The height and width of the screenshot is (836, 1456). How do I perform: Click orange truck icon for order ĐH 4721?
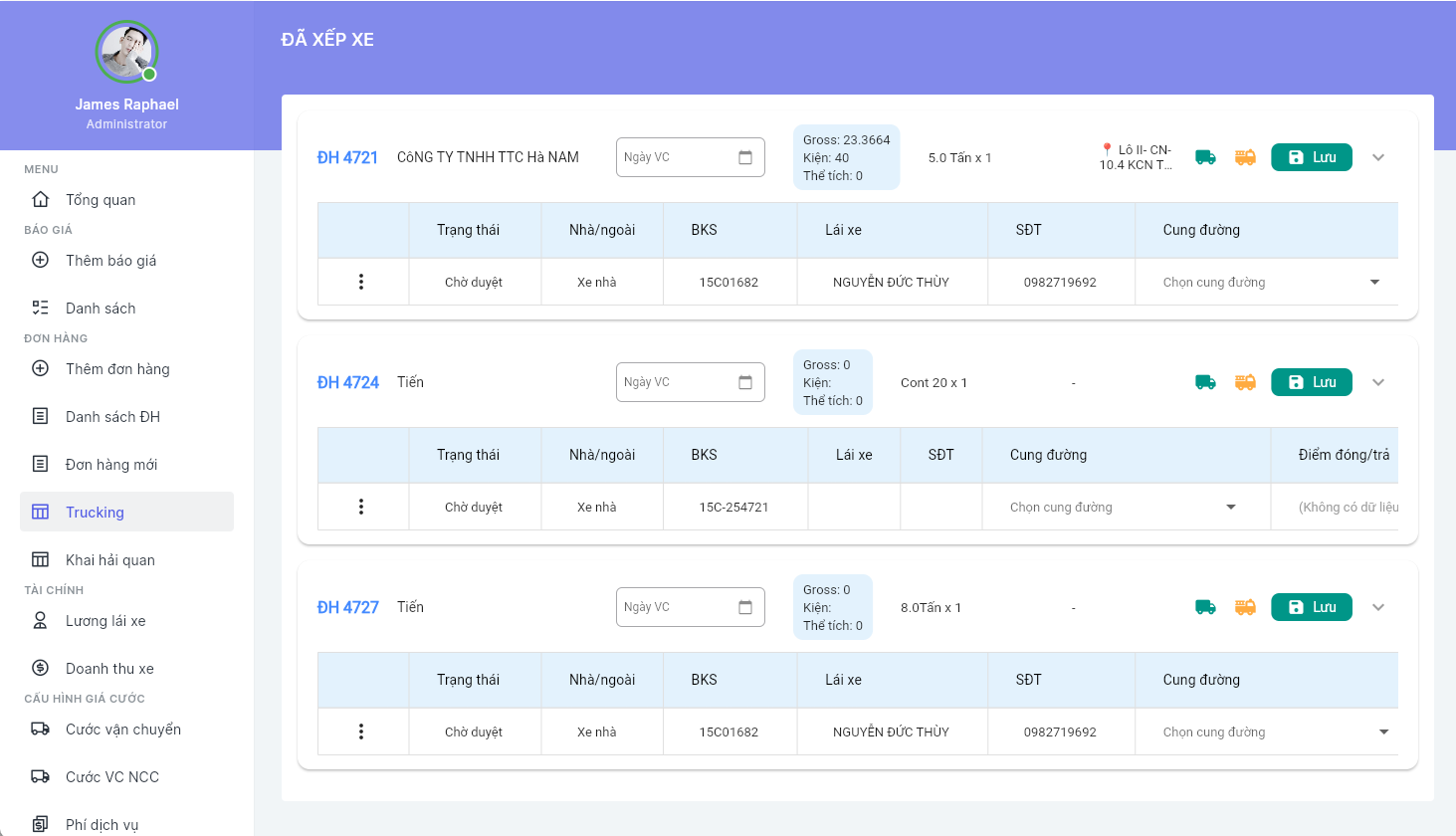click(x=1245, y=157)
